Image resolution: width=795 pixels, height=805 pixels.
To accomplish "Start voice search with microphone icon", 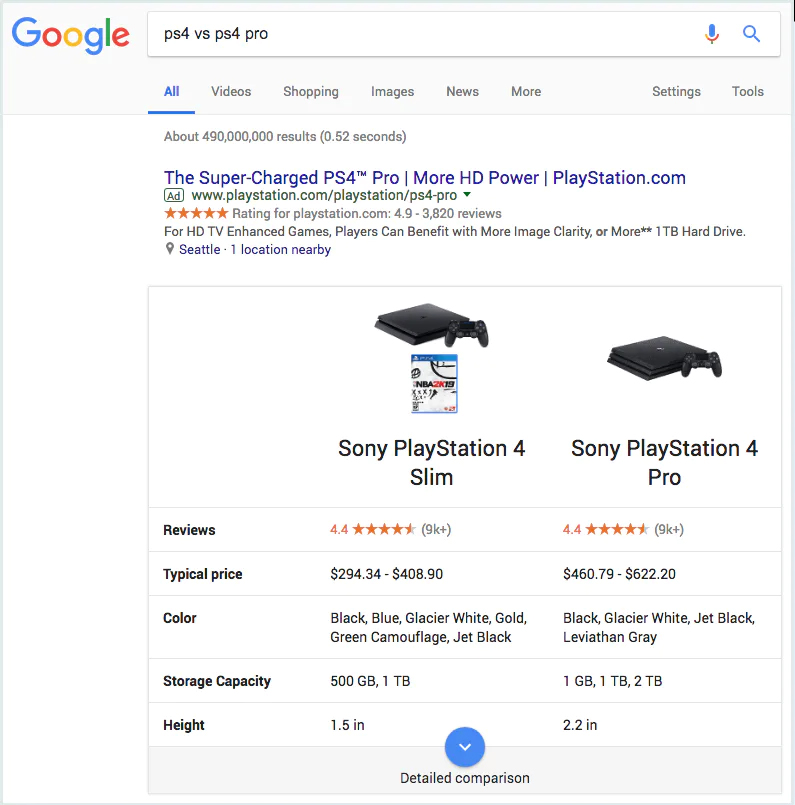I will (x=711, y=34).
